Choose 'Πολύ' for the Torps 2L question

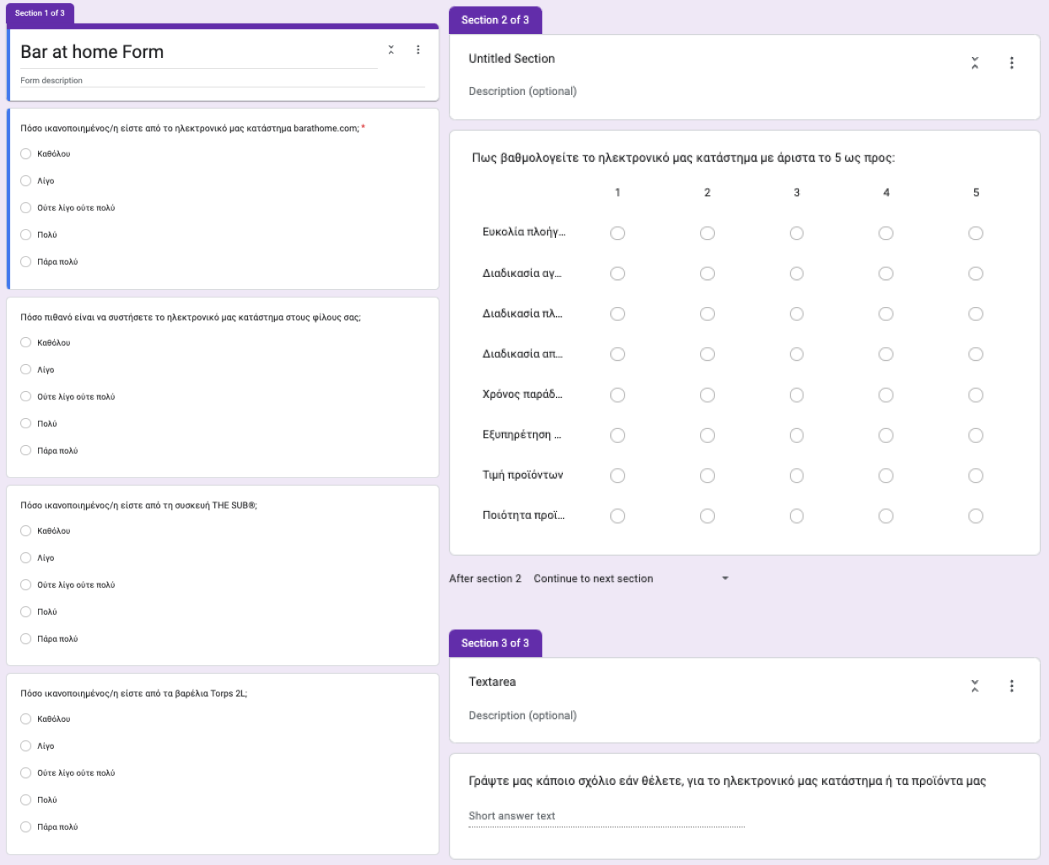(x=26, y=800)
